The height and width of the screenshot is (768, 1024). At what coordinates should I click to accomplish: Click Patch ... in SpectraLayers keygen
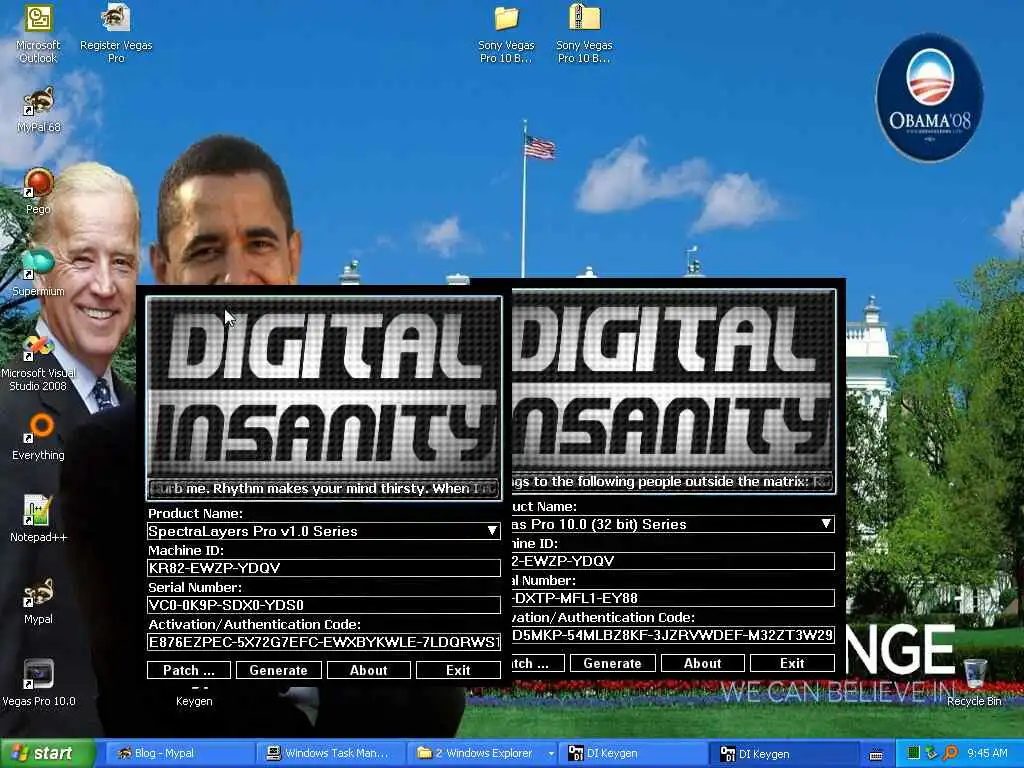click(x=189, y=670)
